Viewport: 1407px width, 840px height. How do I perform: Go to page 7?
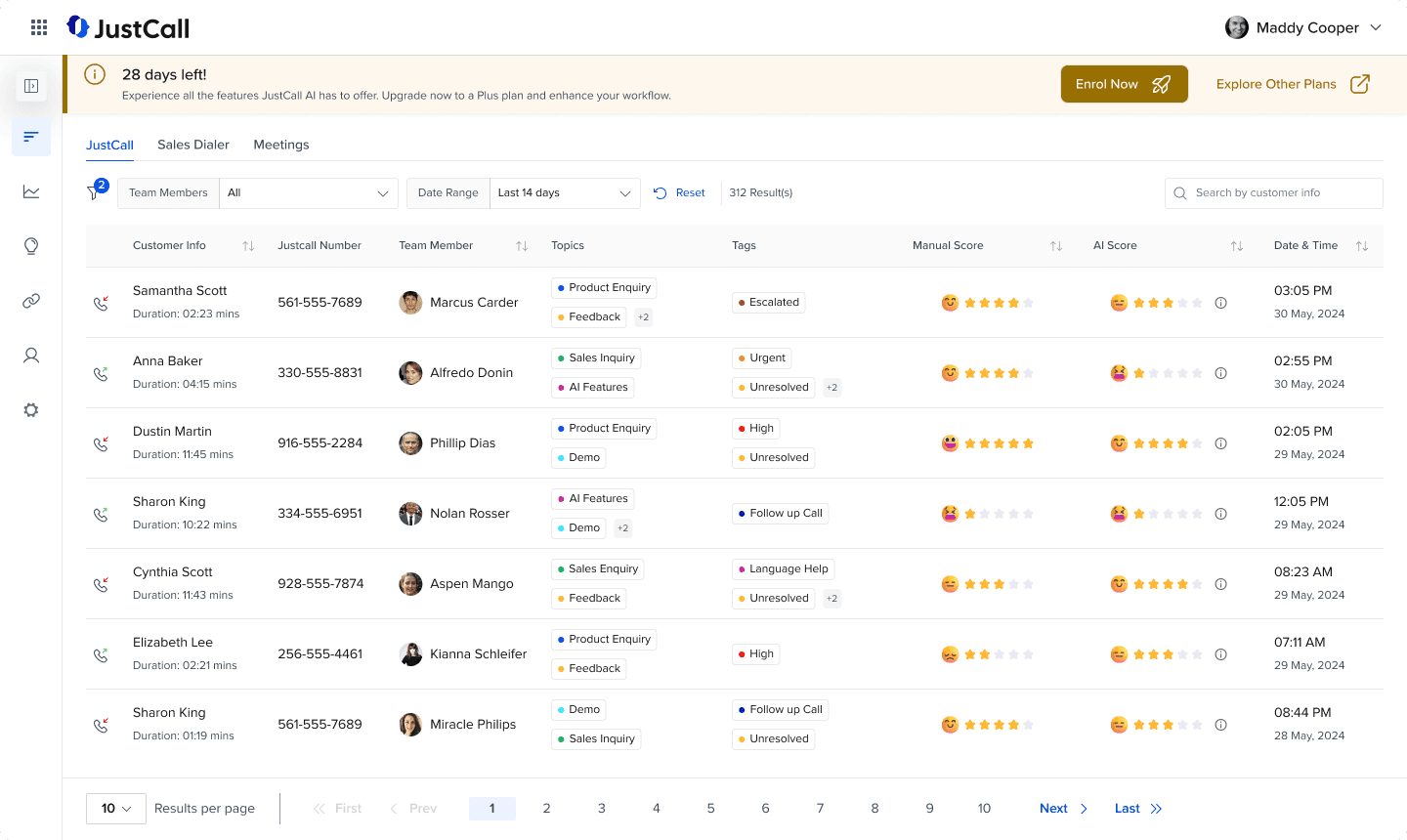[821, 809]
